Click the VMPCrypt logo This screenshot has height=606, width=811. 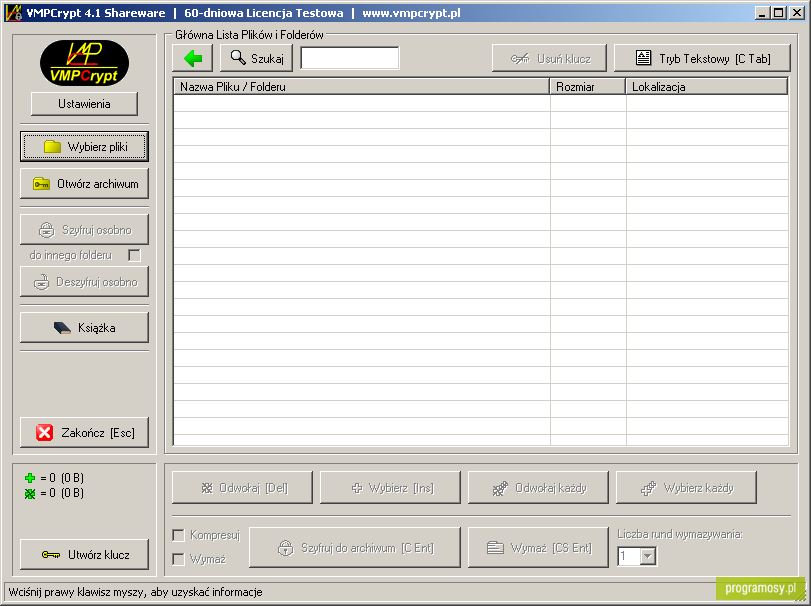[84, 63]
